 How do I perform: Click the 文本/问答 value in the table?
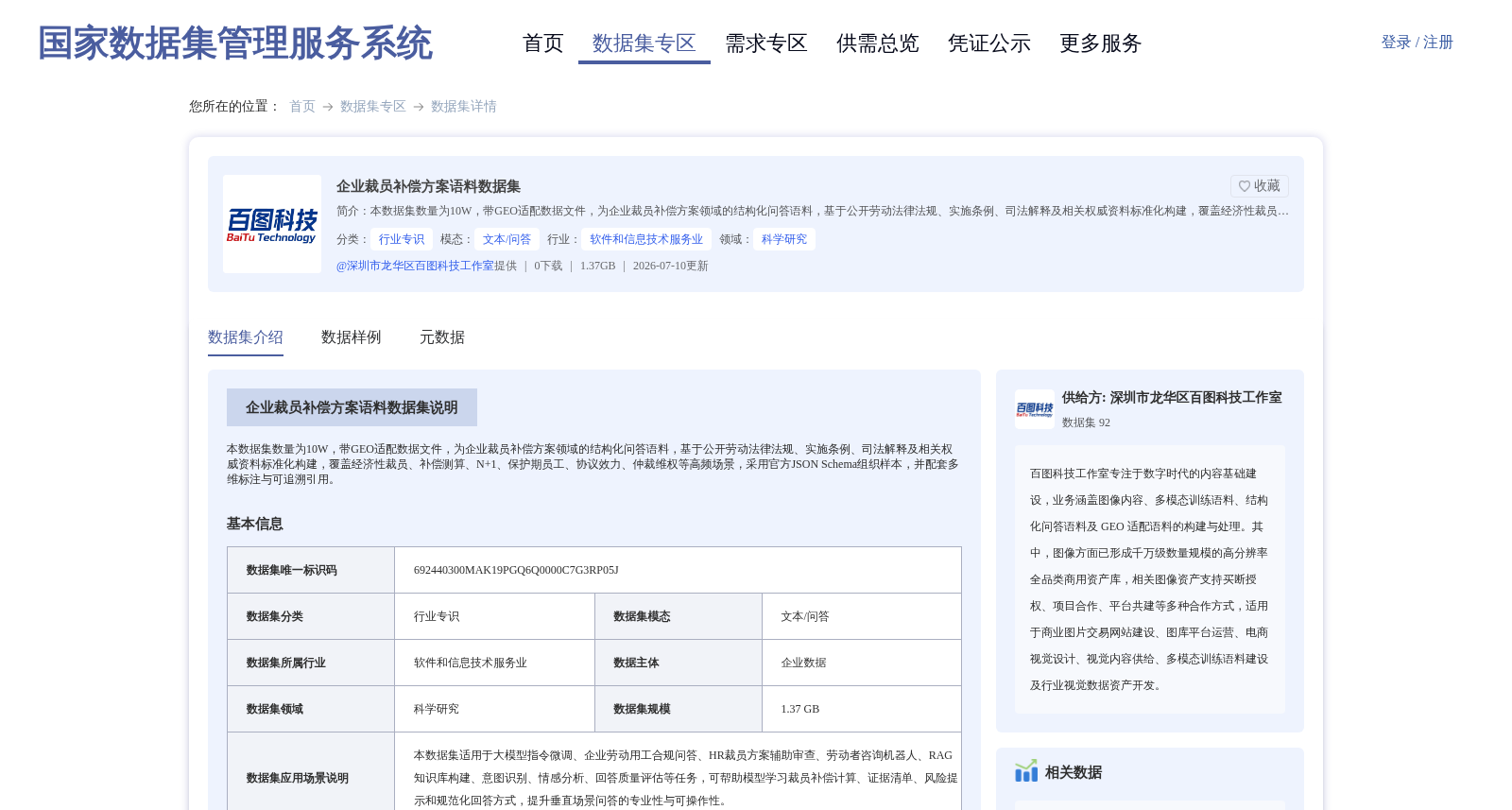coord(805,616)
